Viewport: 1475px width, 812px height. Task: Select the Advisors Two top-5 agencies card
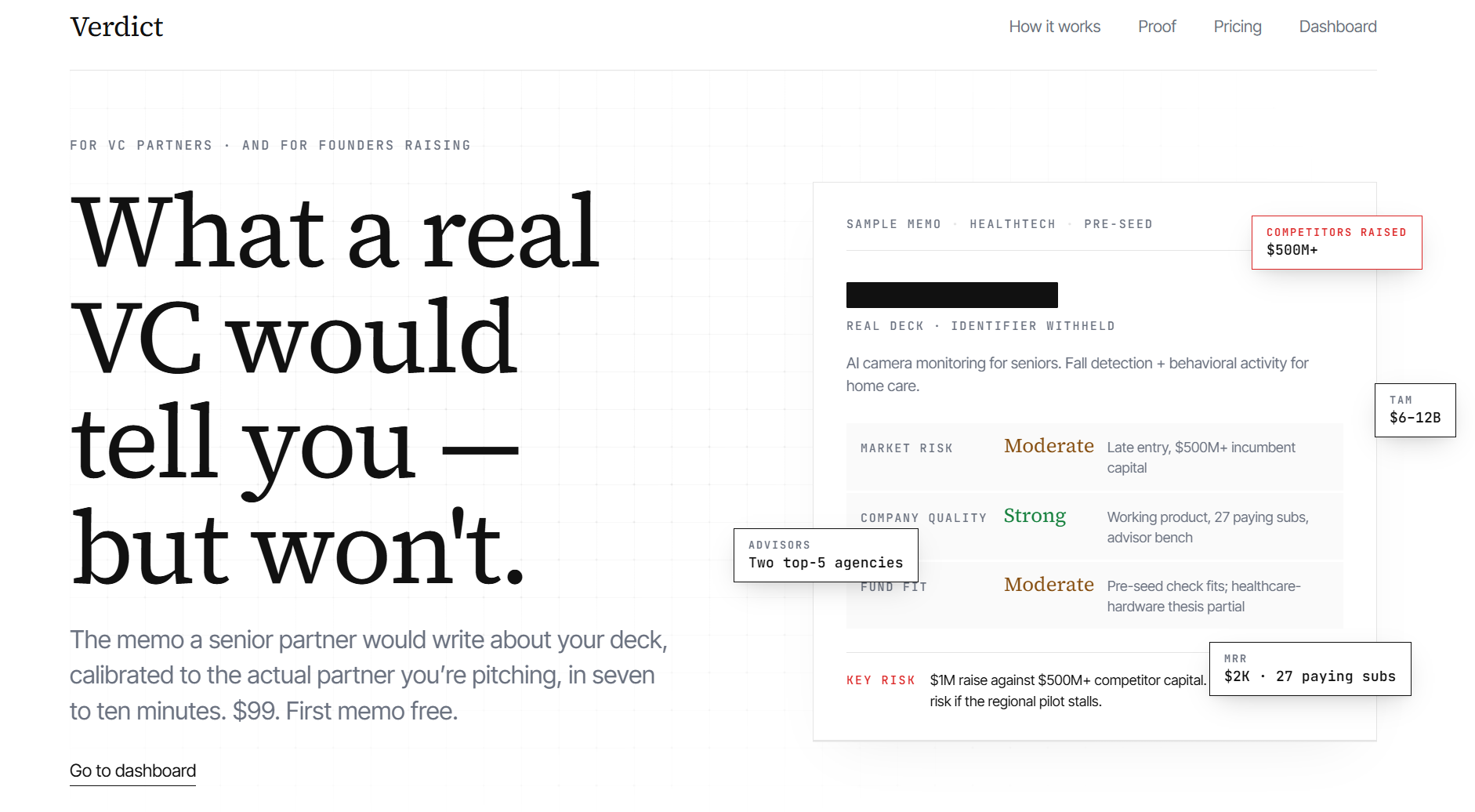(x=825, y=555)
